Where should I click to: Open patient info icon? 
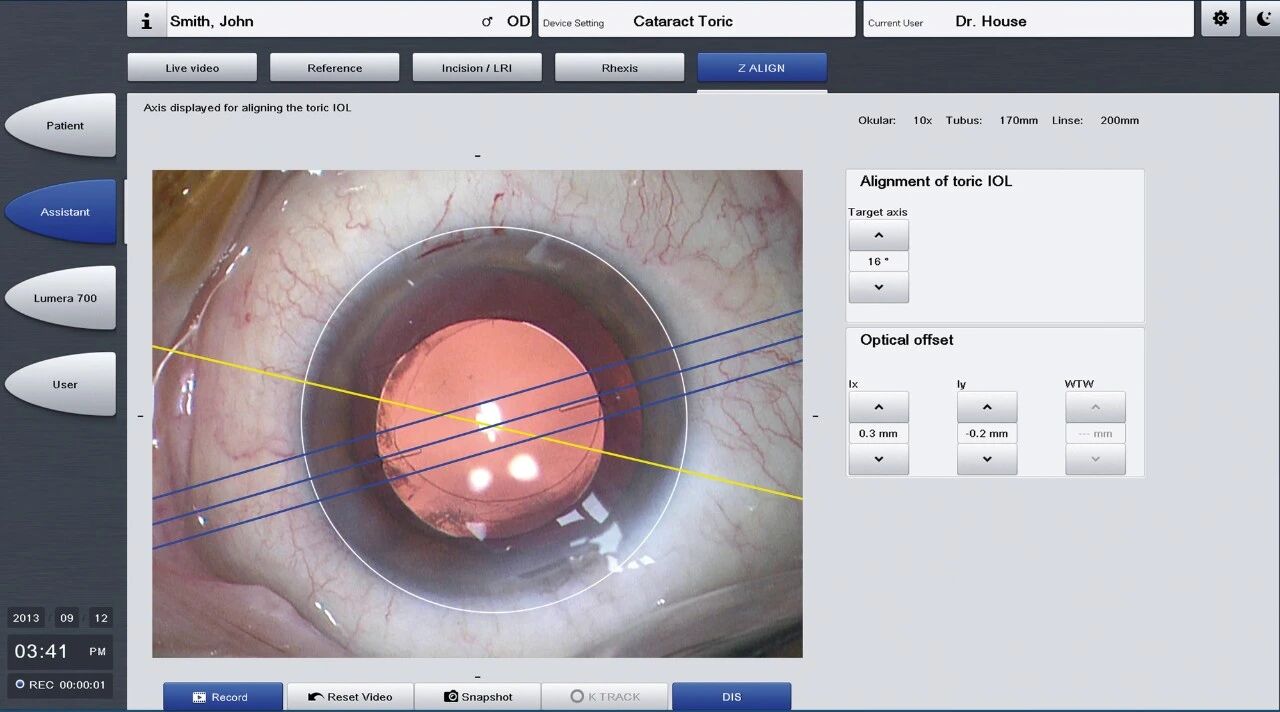coord(147,21)
